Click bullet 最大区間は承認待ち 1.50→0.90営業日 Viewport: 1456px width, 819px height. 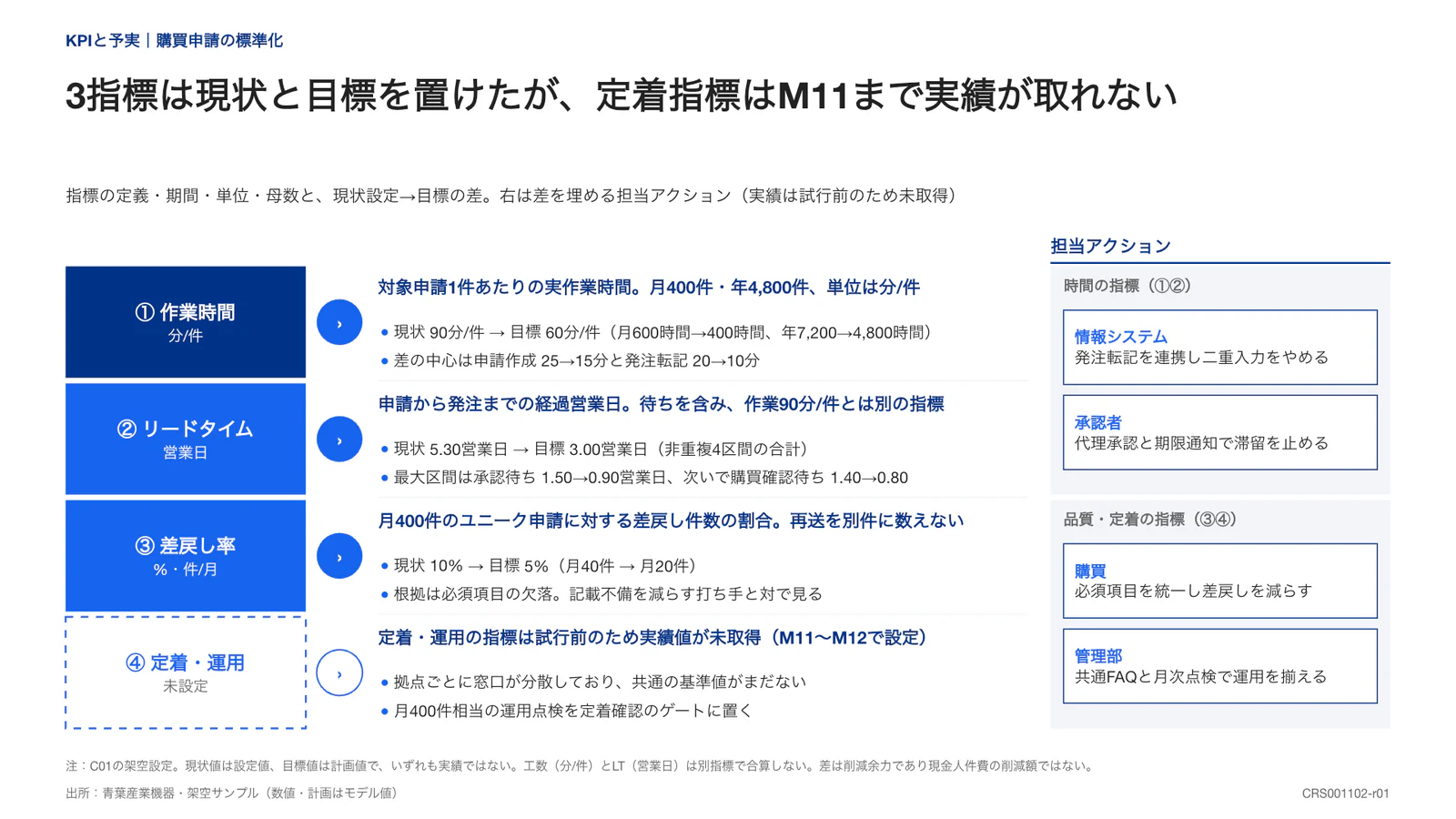644,478
